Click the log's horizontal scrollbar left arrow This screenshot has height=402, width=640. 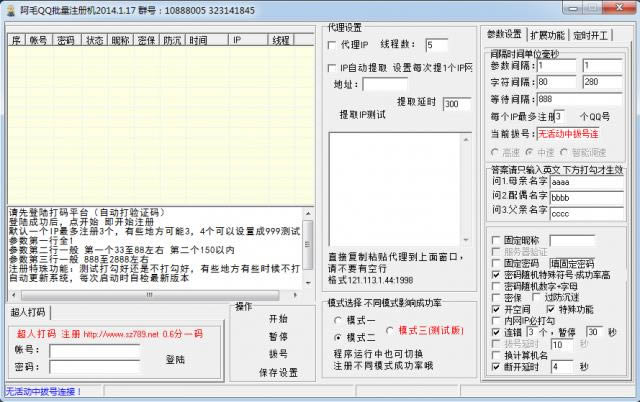click(14, 295)
